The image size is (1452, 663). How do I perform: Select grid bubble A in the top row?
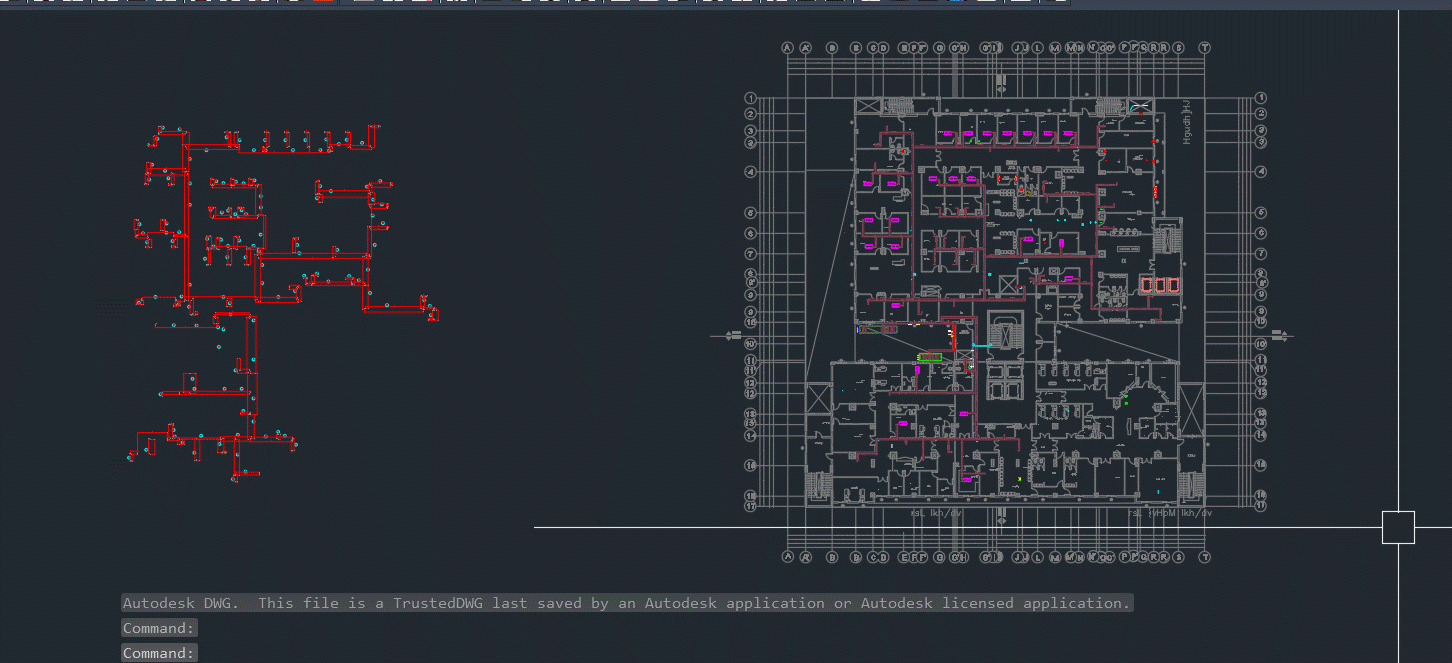[788, 47]
